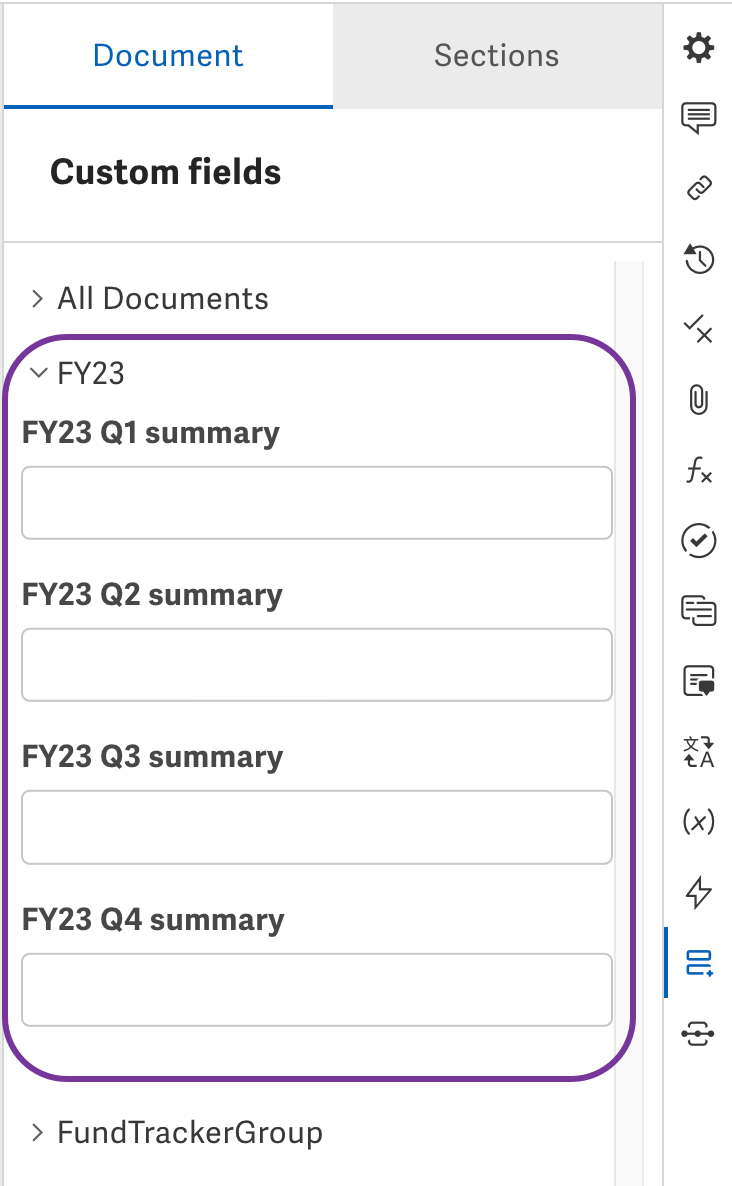The image size is (732, 1186).
Task: Open the translation language icon
Action: 699,752
